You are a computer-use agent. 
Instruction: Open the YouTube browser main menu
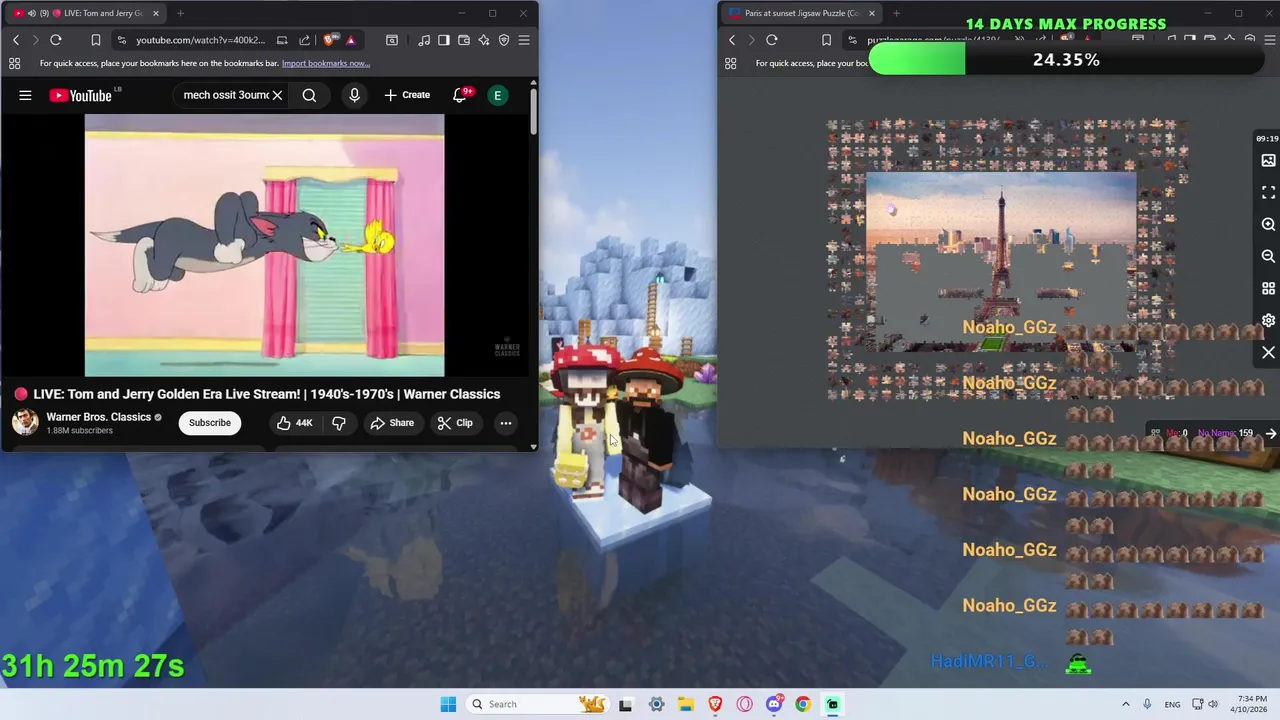(524, 40)
